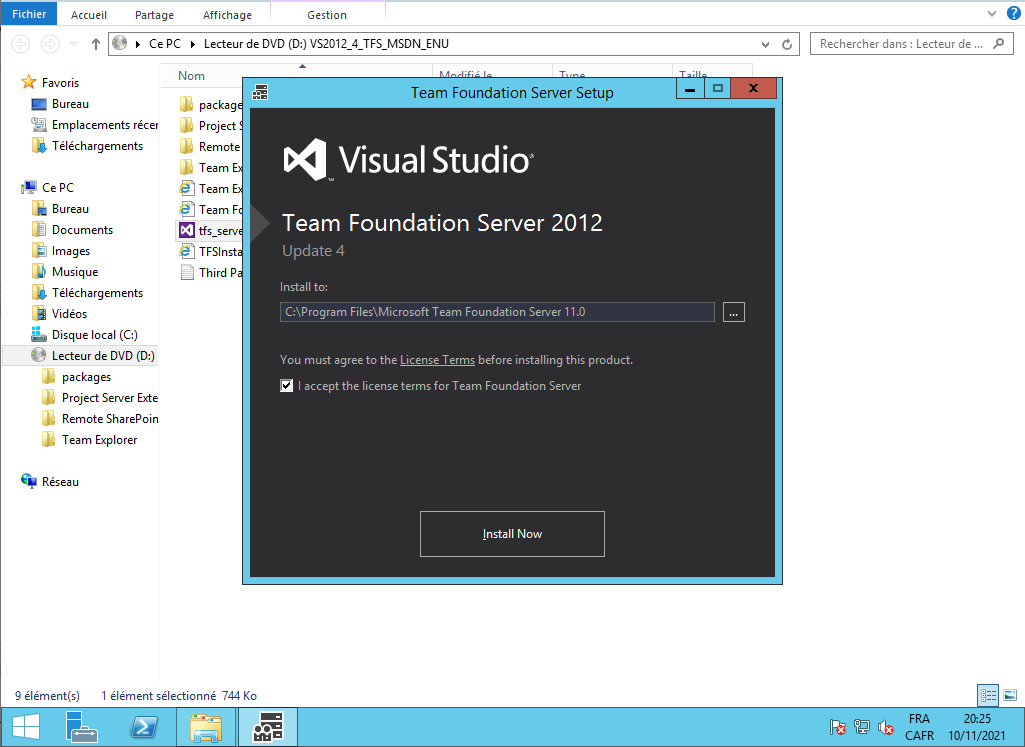The image size is (1025, 747).
Task: Click the install path text field
Action: [x=497, y=312]
